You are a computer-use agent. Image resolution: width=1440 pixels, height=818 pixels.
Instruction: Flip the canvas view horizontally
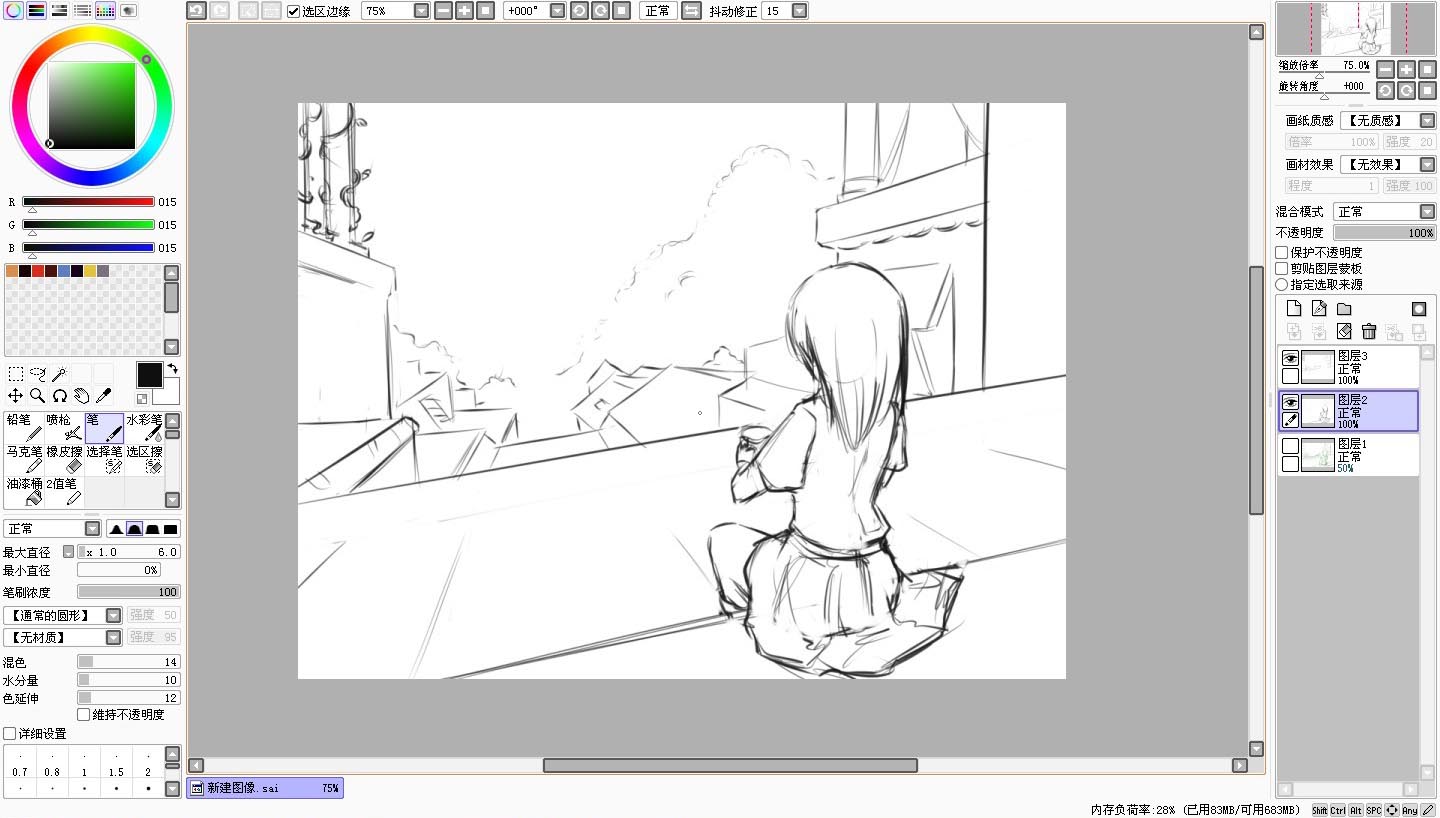coord(691,11)
